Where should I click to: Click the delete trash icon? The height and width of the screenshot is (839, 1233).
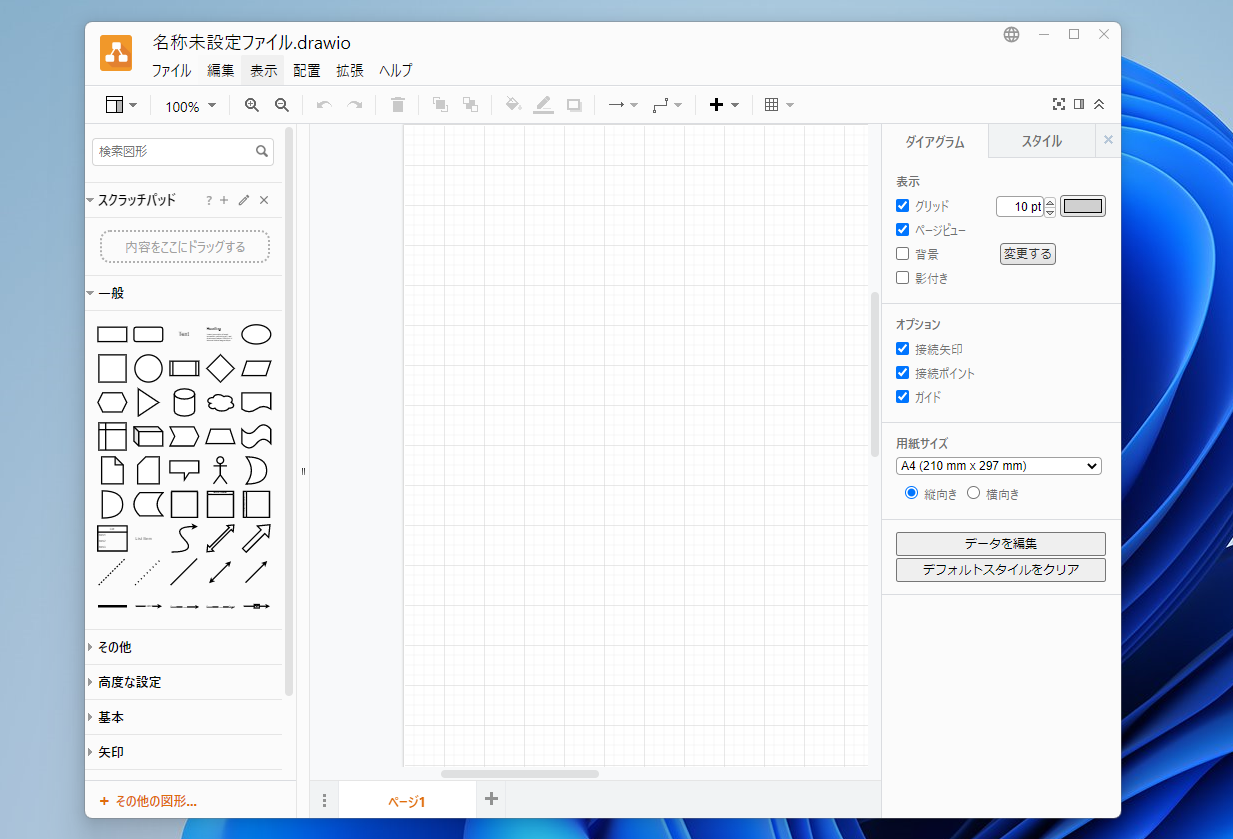[397, 105]
